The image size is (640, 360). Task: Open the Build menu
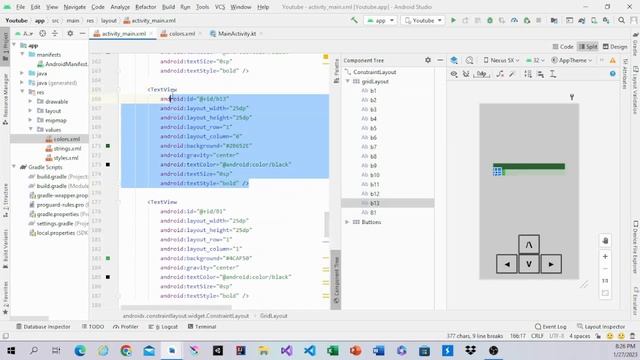(x=168, y=7)
